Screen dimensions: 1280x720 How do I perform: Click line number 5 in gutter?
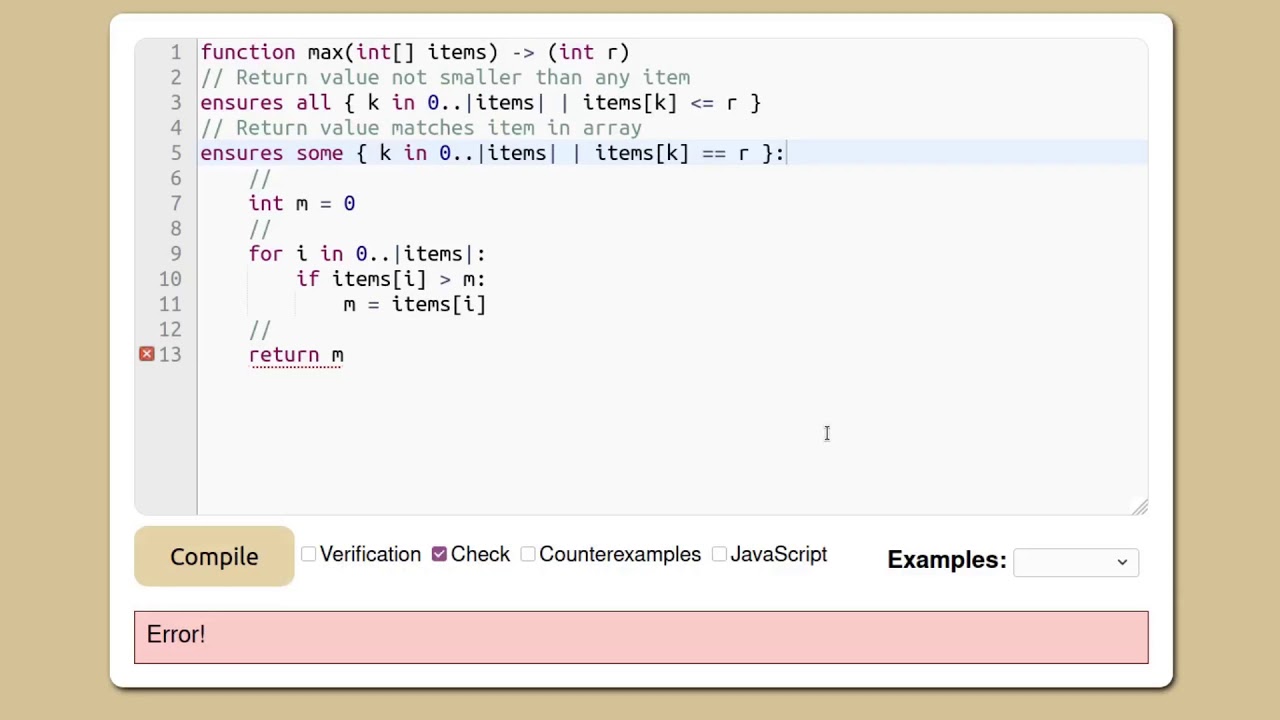point(176,153)
